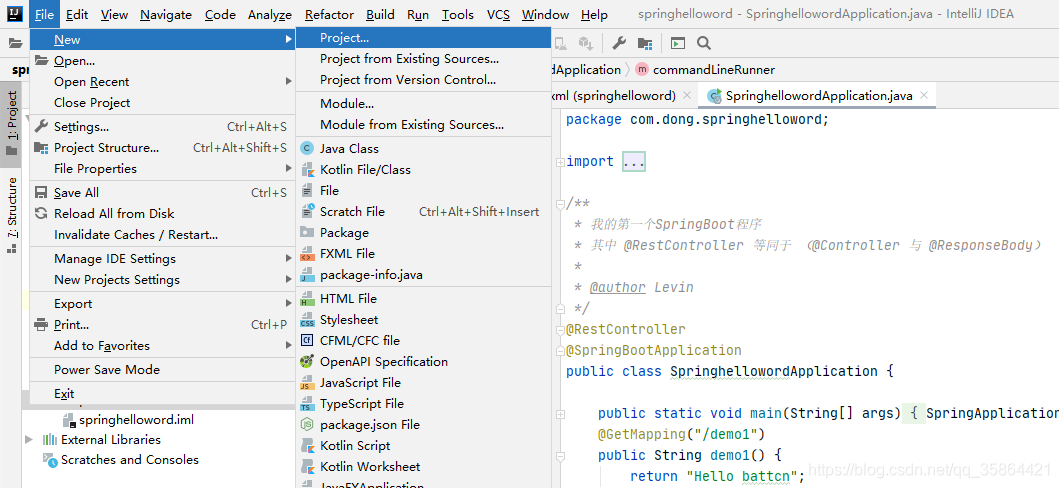
Task: Create a new HTML File
Action: tap(423, 298)
